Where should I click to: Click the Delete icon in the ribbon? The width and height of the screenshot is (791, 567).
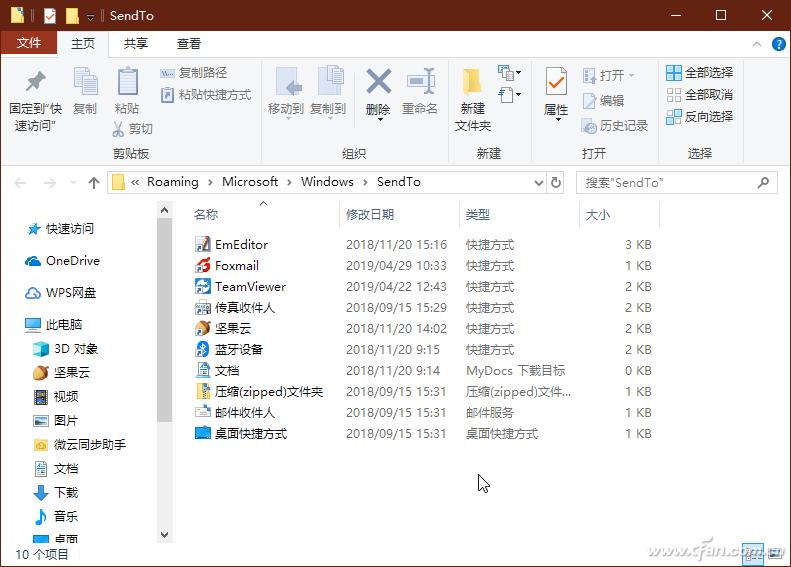tap(378, 82)
